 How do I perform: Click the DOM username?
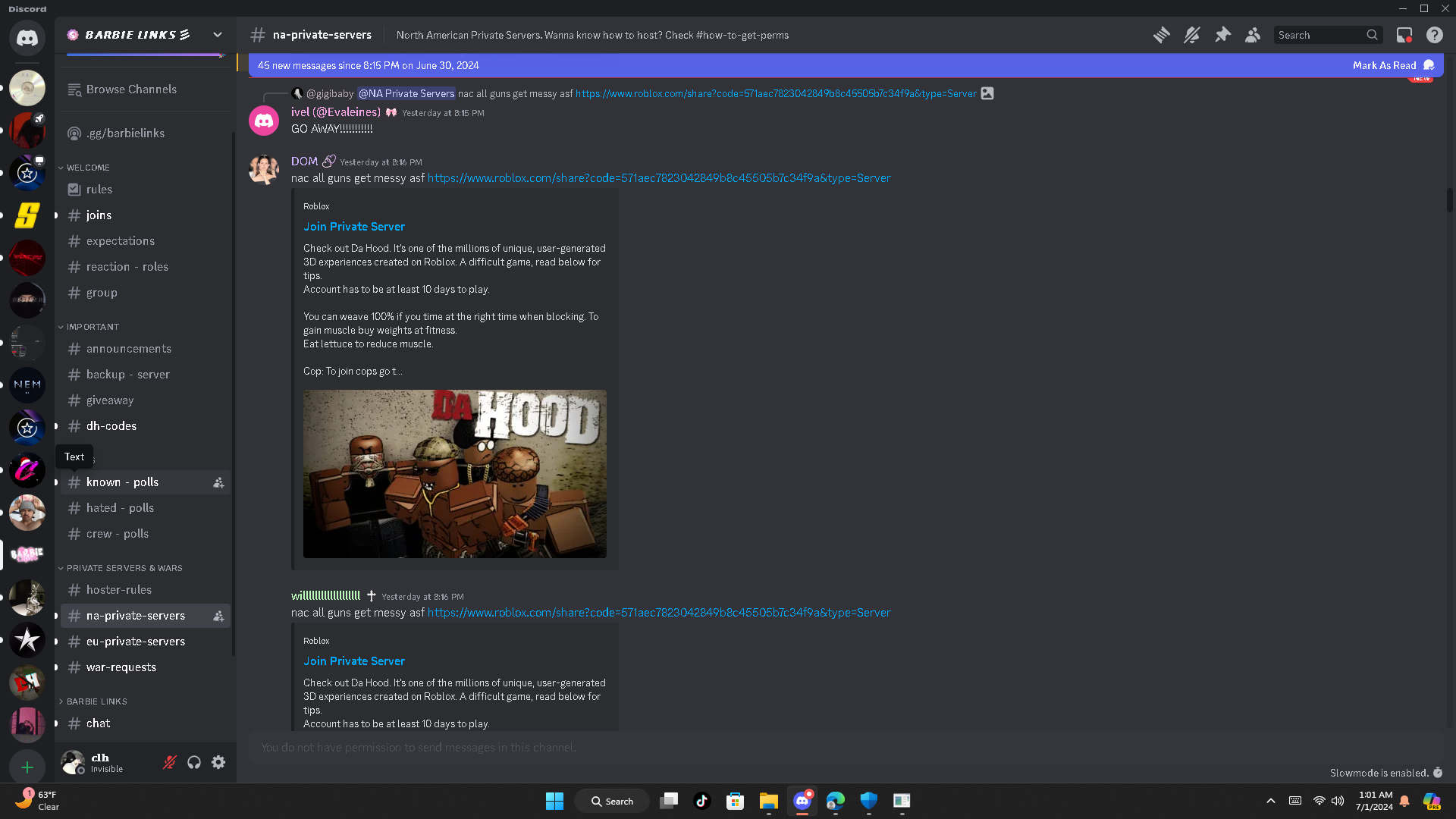click(304, 162)
